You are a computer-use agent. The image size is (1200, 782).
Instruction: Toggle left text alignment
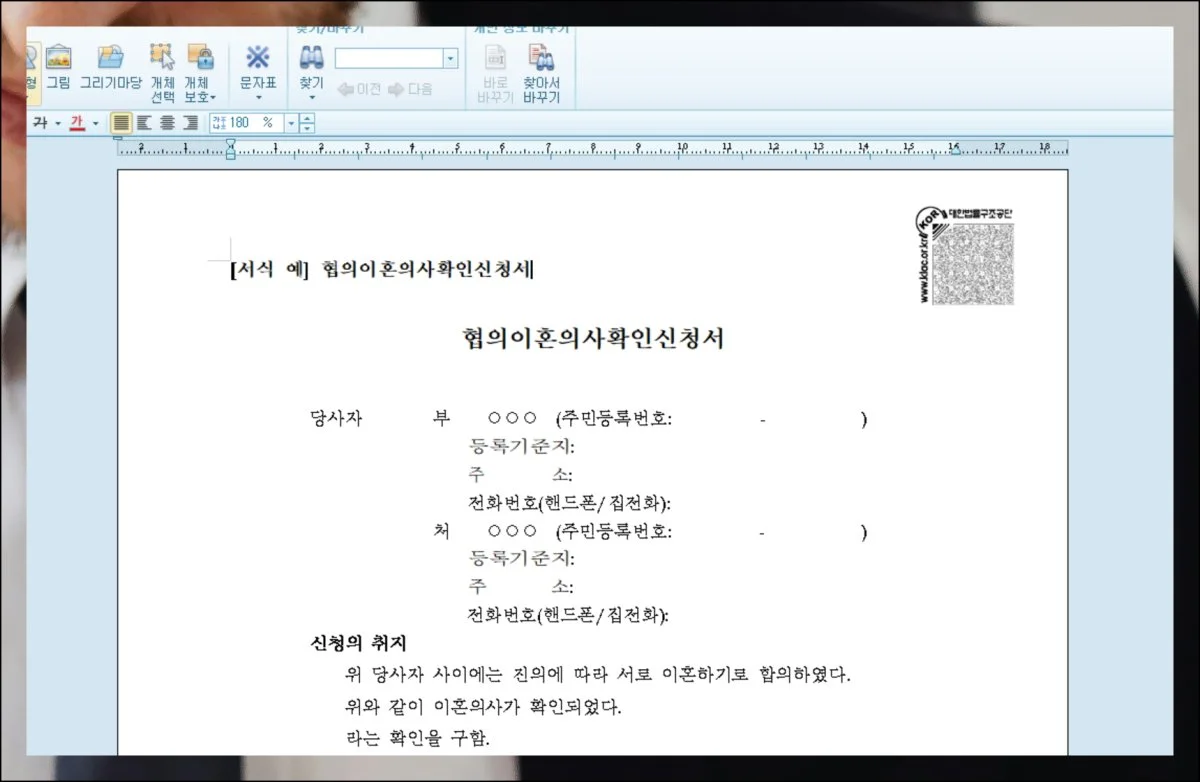click(143, 122)
